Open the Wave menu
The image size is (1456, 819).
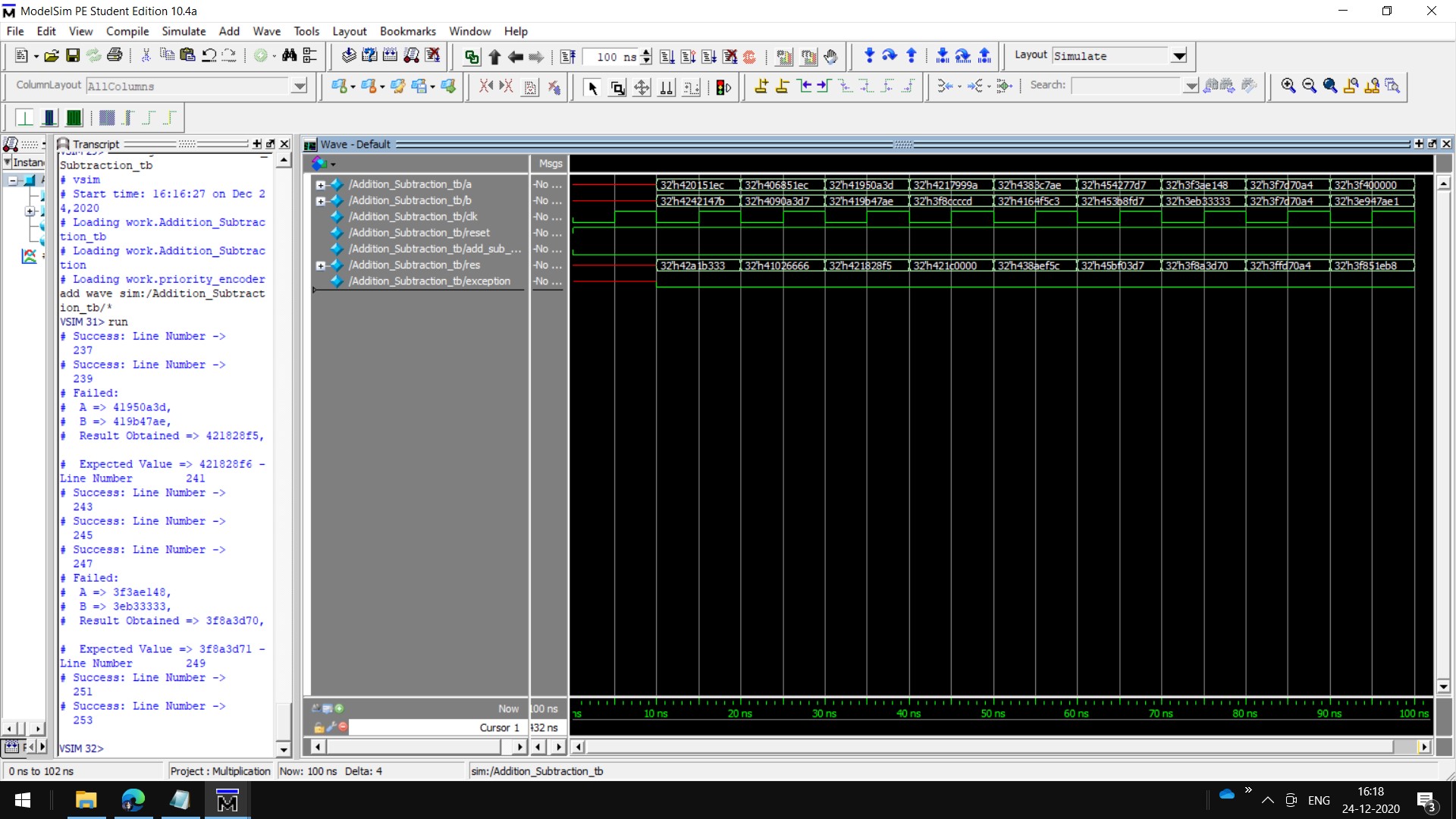point(266,31)
